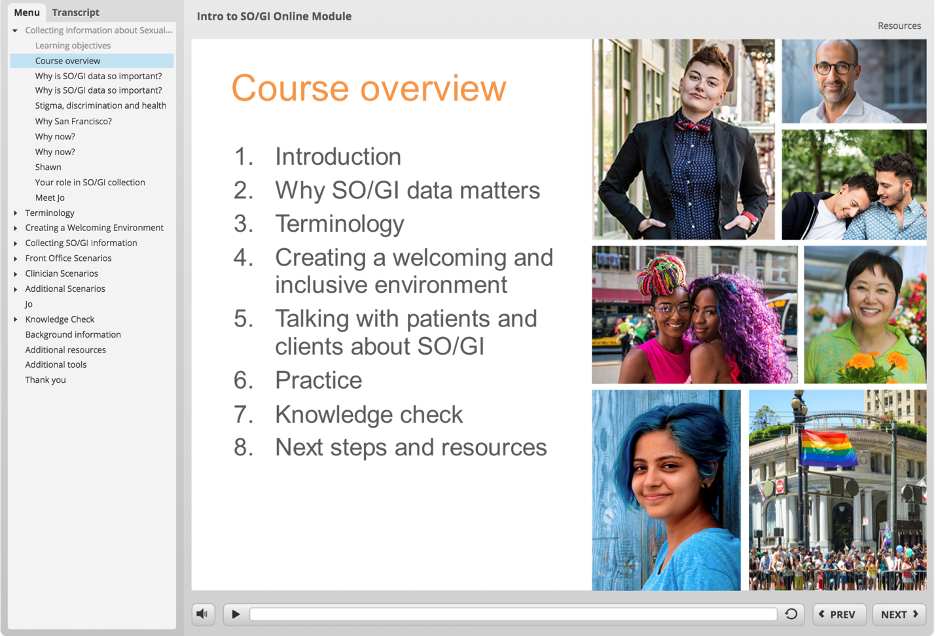The width and height of the screenshot is (936, 636).
Task: Open Additional resources menu item
Action: tap(66, 350)
